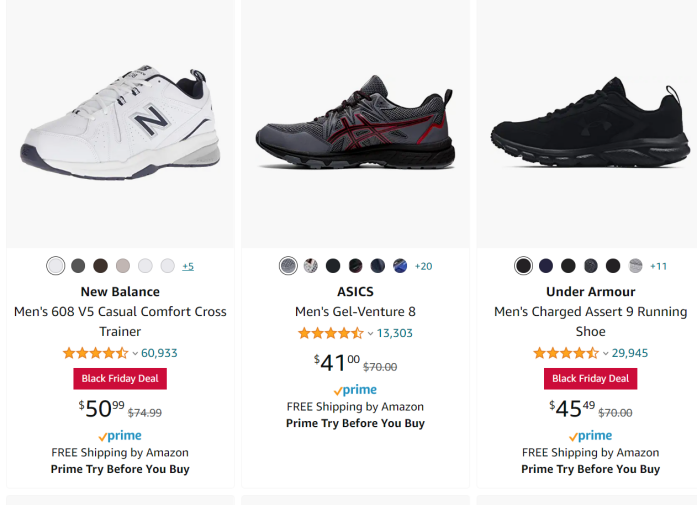The image size is (698, 506).
Task: Click the Prime logo under ASICS price
Action: tap(355, 390)
